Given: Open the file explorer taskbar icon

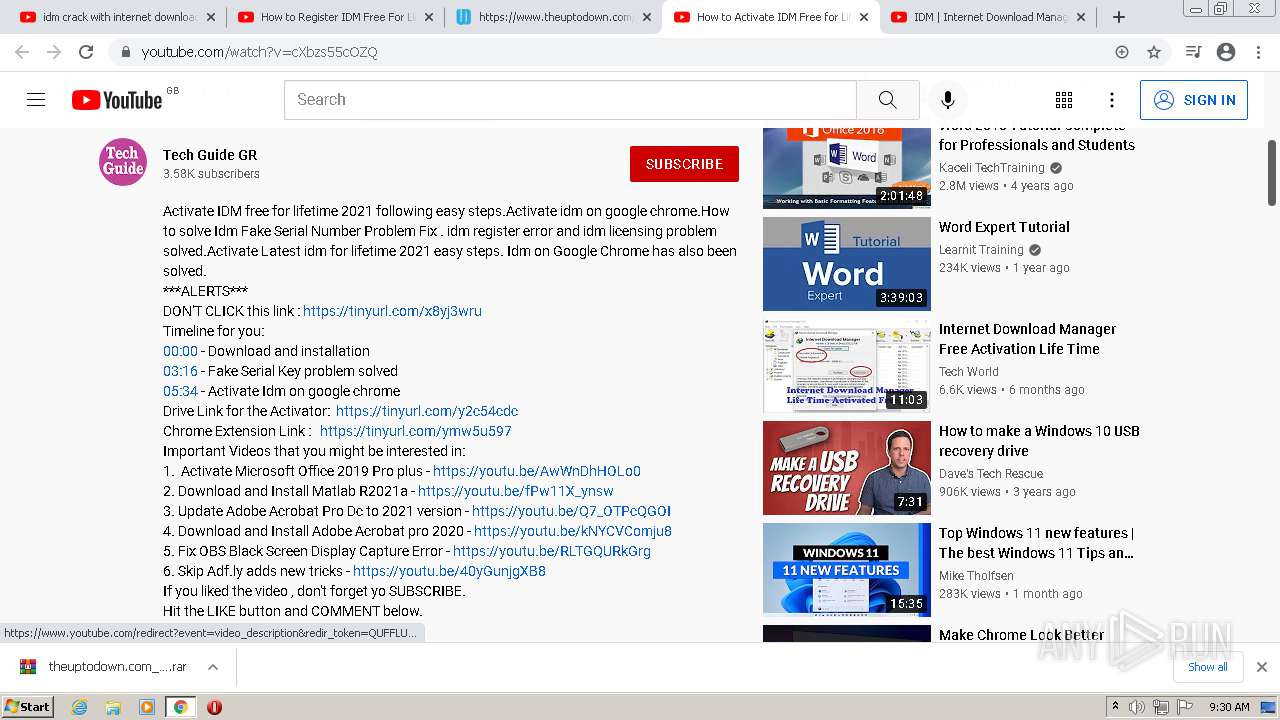Looking at the screenshot, I should coord(113,707).
